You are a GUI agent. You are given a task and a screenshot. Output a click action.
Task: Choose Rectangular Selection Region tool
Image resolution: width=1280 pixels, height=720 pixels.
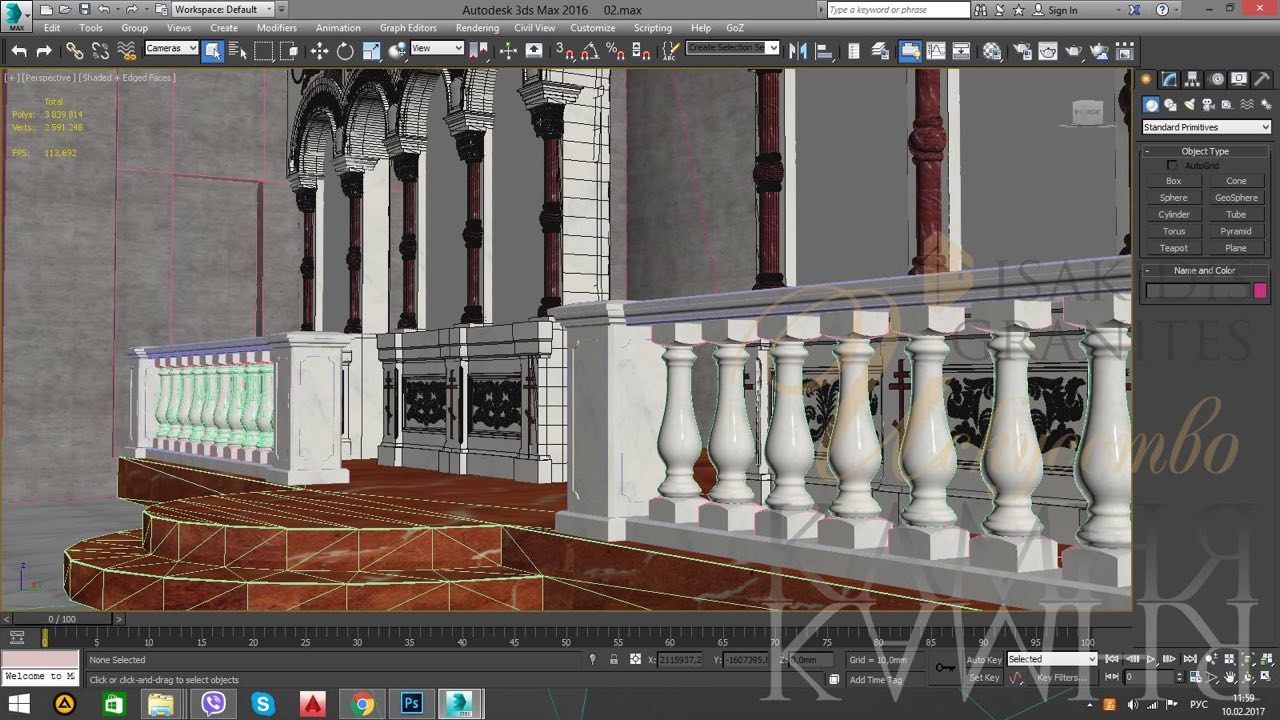click(263, 51)
